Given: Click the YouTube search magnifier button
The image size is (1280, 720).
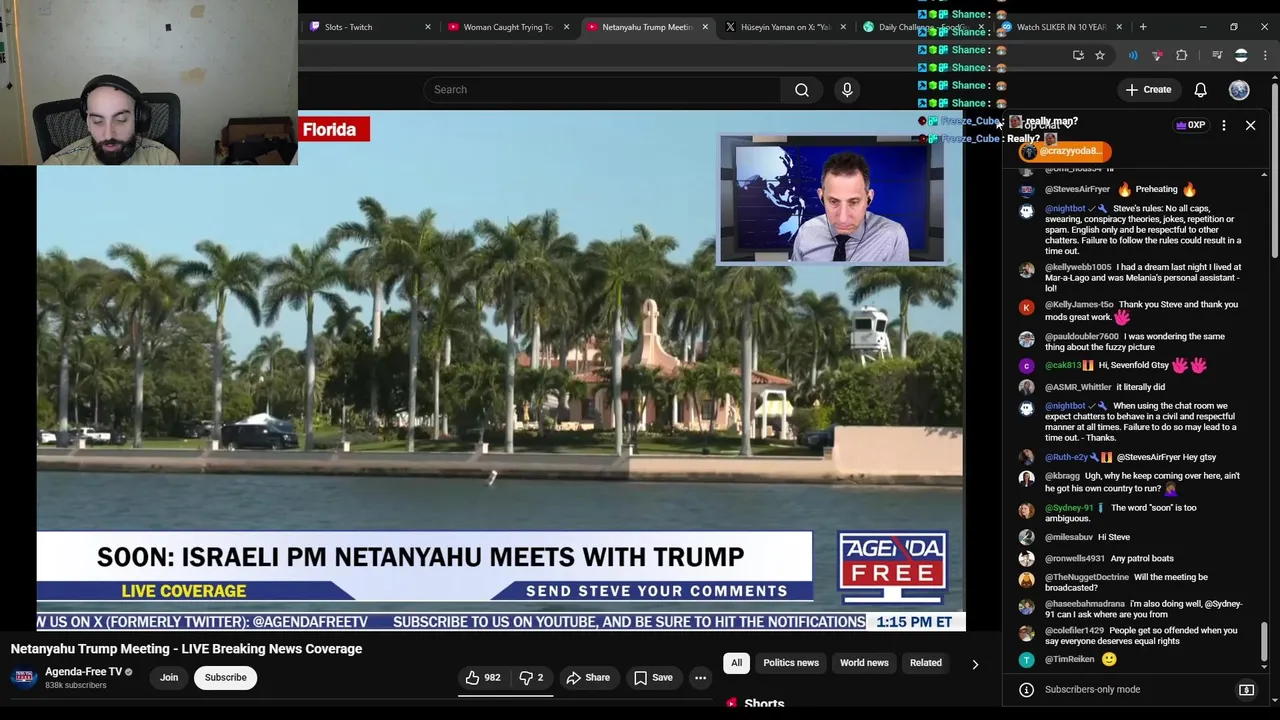Looking at the screenshot, I should click(802, 90).
